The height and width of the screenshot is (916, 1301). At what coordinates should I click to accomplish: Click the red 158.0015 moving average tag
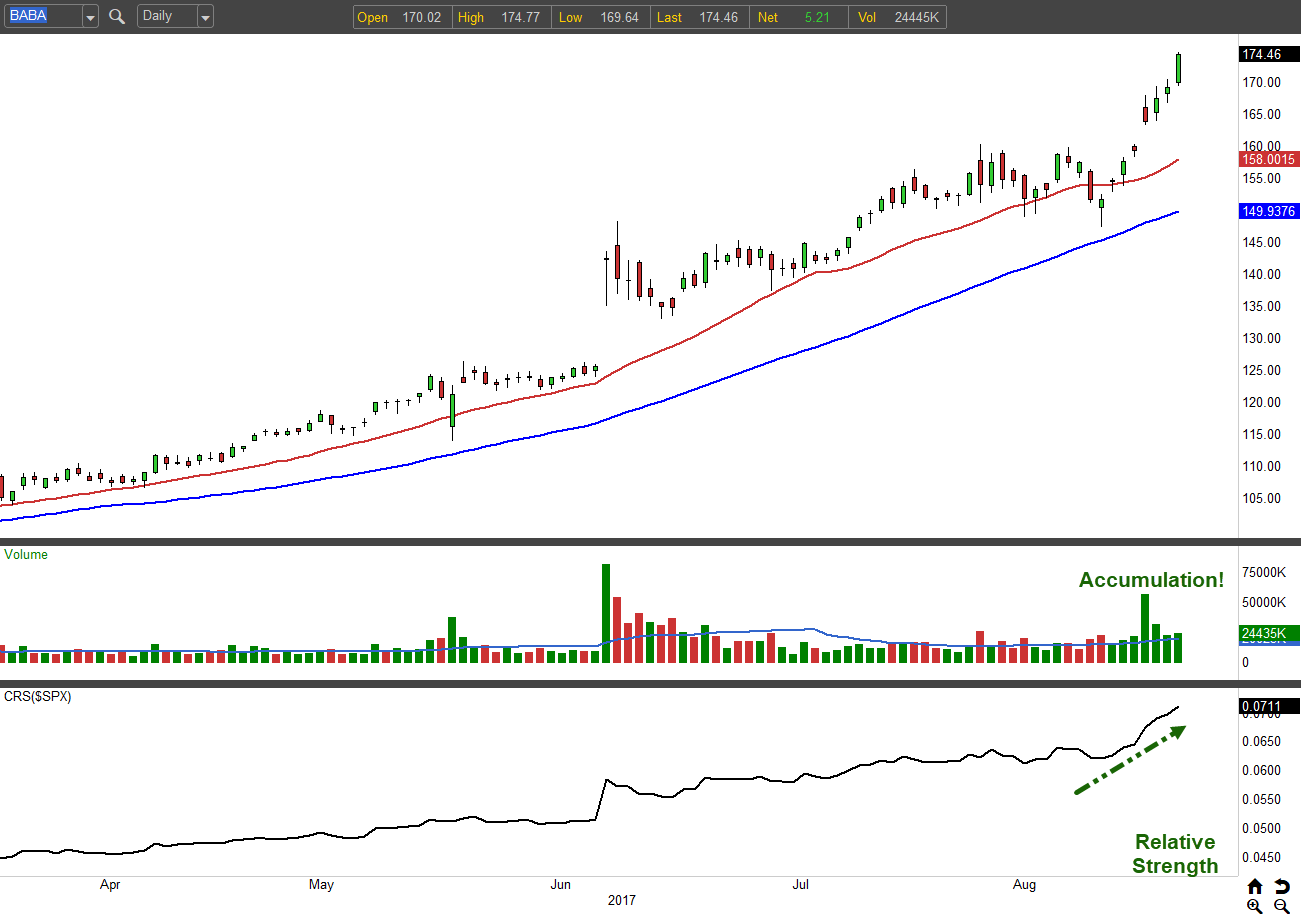pos(1268,159)
